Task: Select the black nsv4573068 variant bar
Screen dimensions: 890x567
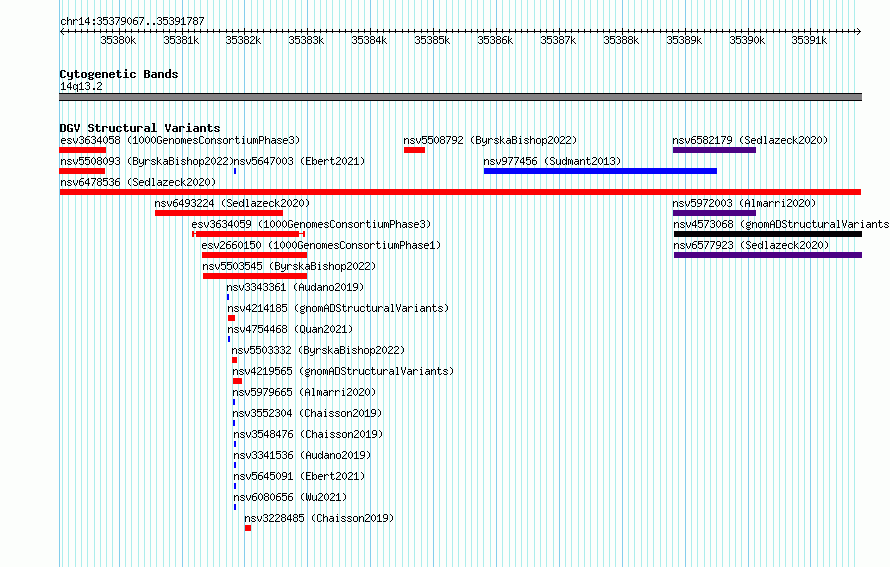Action: coord(767,234)
